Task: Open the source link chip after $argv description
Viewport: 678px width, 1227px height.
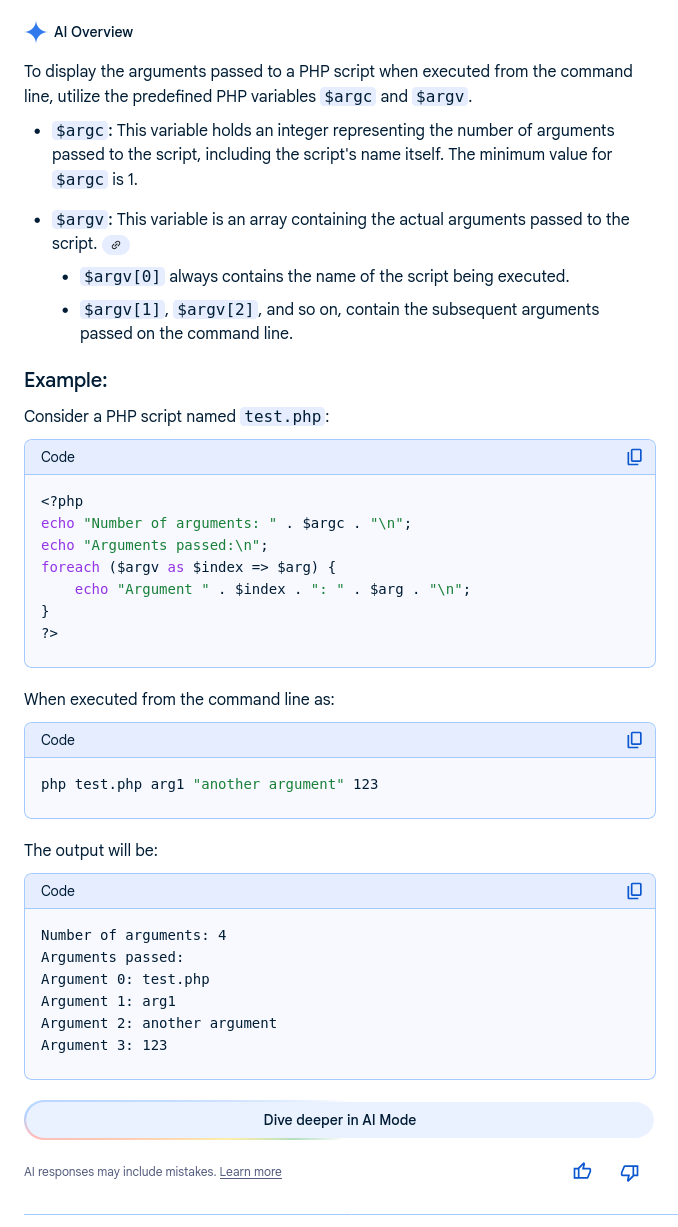Action: 116,244
